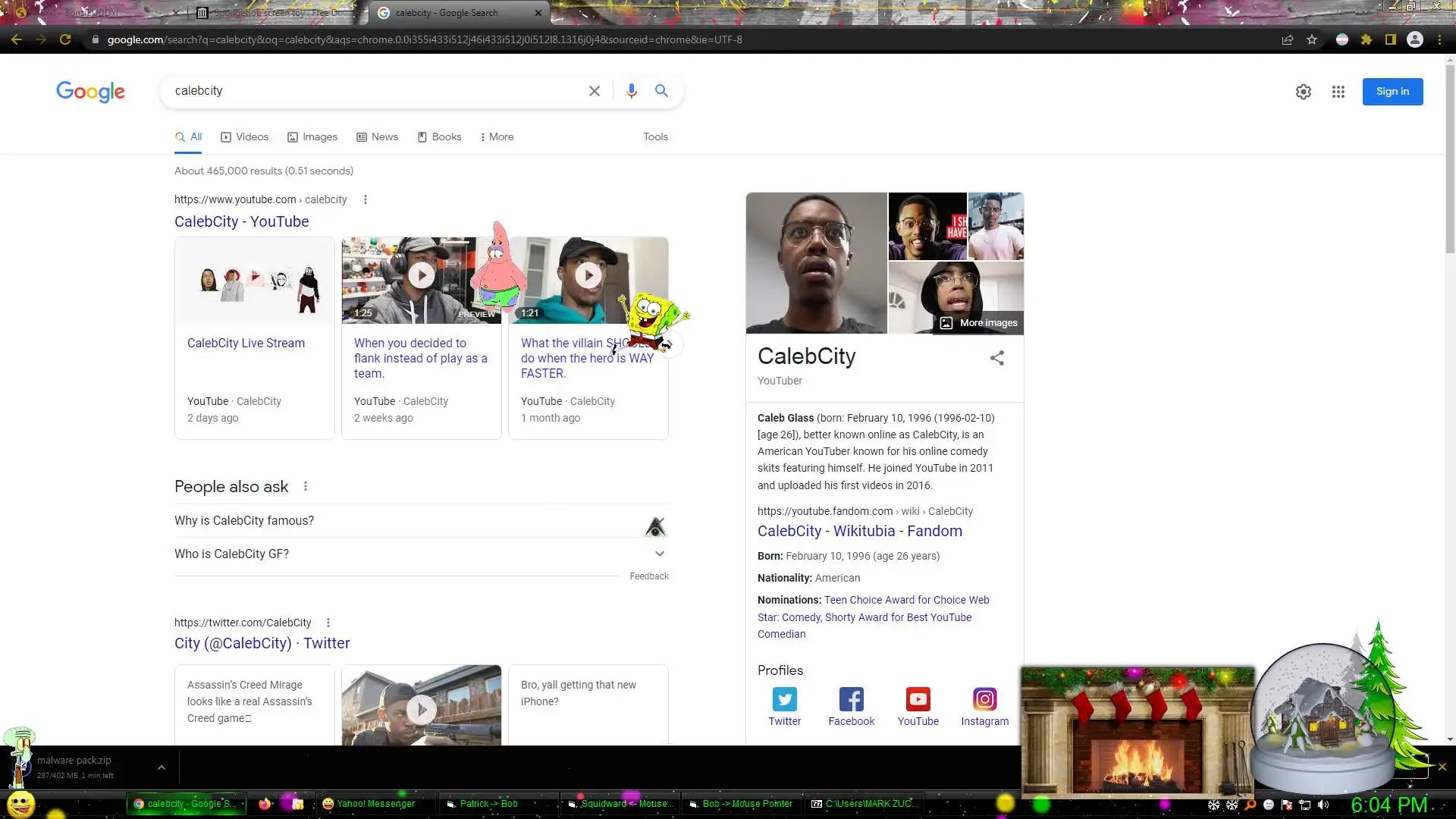
Task: Clear the search box with X icon
Action: (x=595, y=91)
